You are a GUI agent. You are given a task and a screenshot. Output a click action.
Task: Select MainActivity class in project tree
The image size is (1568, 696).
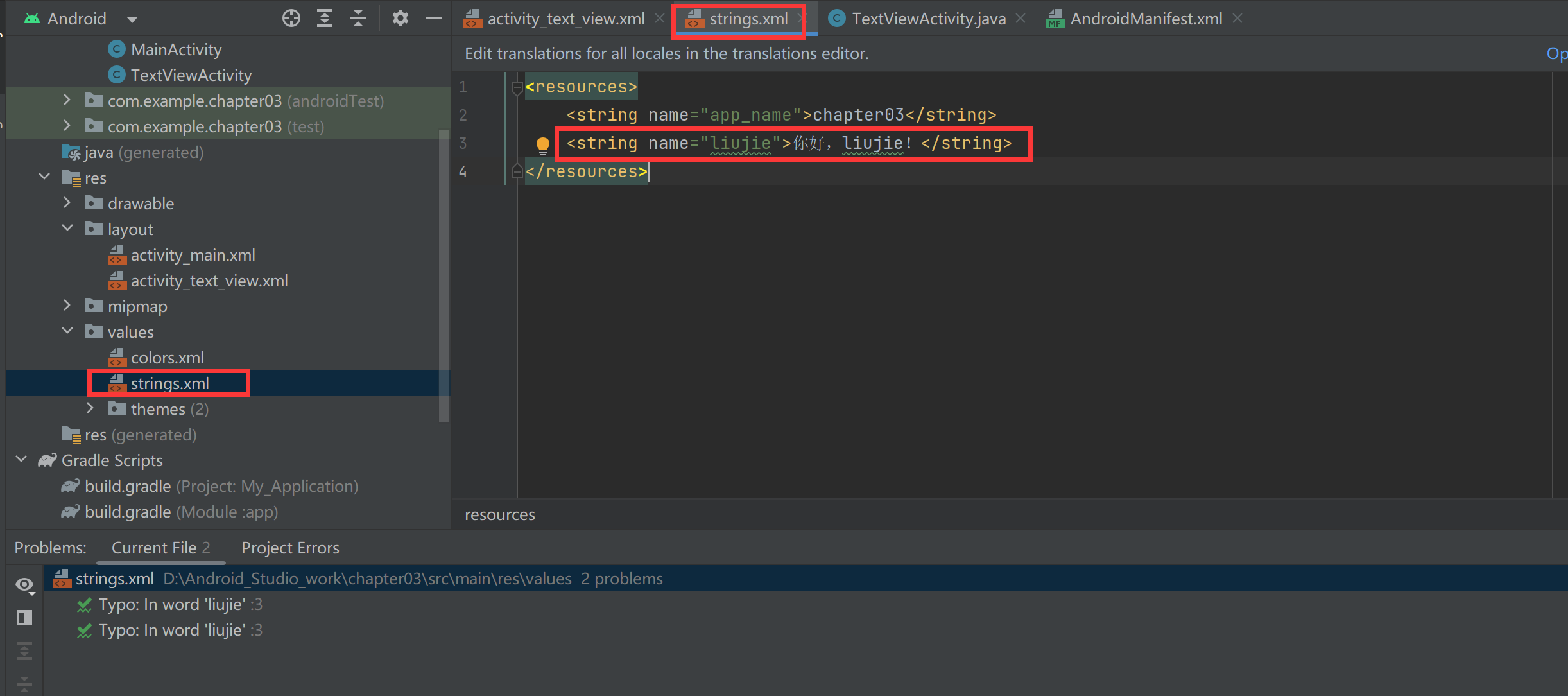176,49
